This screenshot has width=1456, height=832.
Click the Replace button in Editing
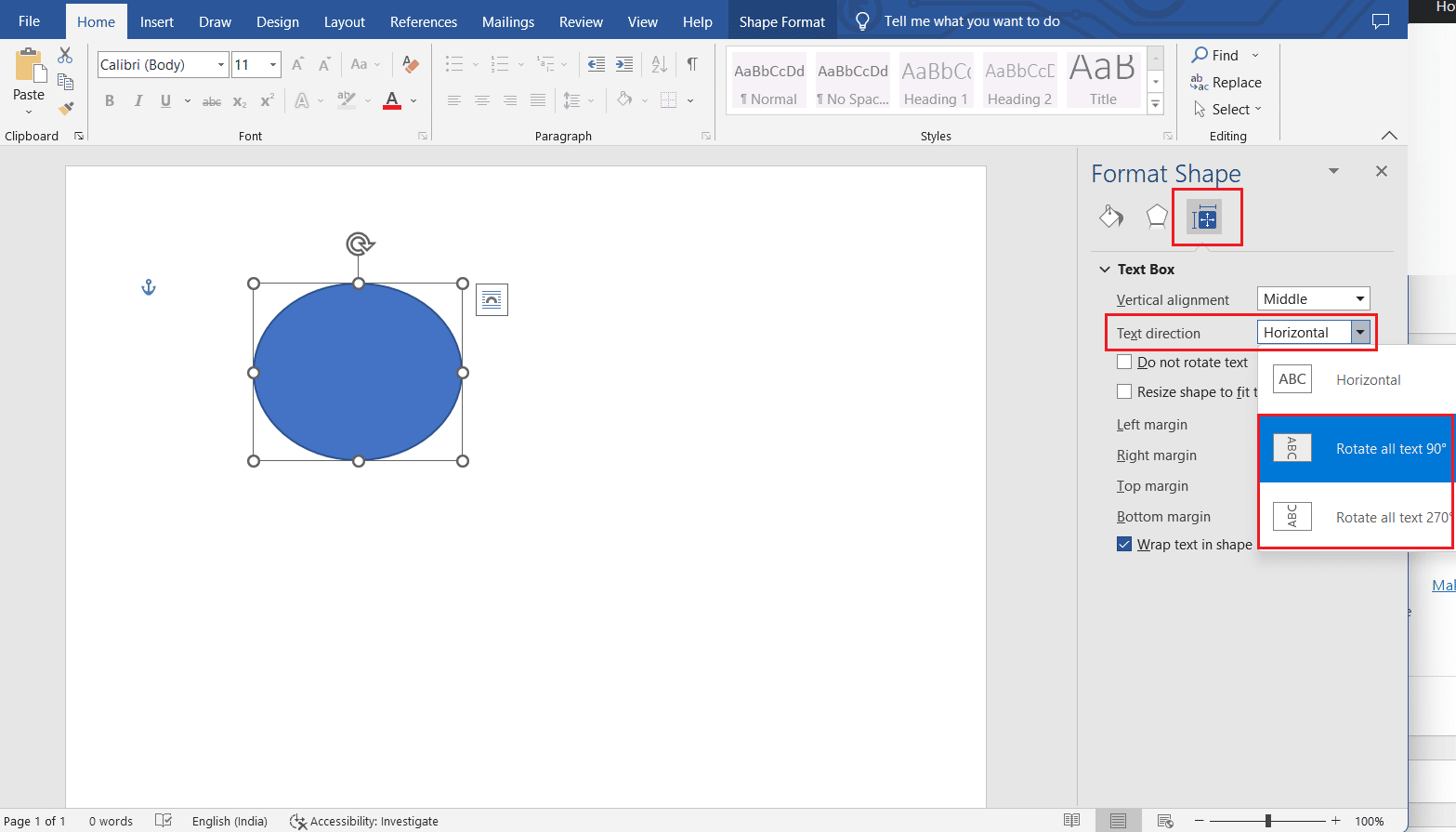point(1226,83)
